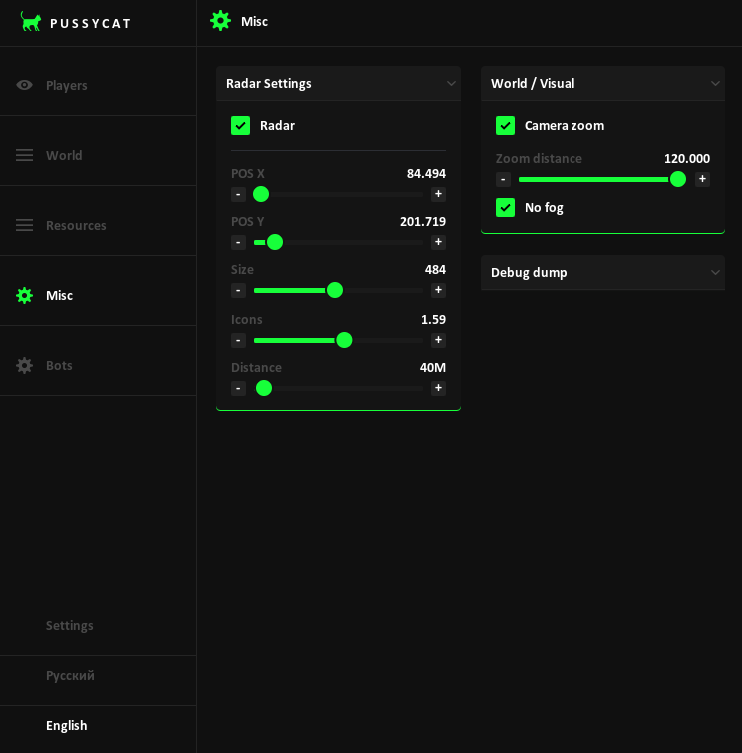Viewport: 742px width, 753px height.
Task: Click the POS Y value 201.719
Action: point(423,221)
